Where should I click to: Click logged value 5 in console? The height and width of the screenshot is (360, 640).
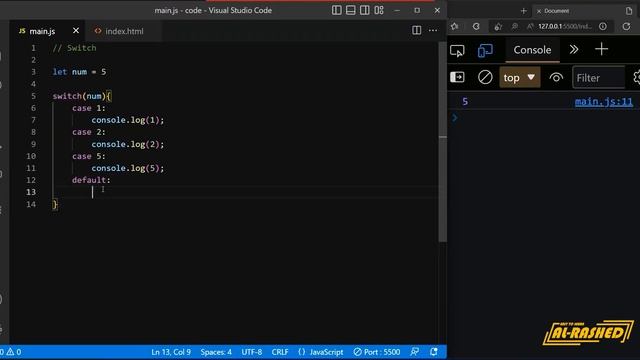(x=465, y=102)
